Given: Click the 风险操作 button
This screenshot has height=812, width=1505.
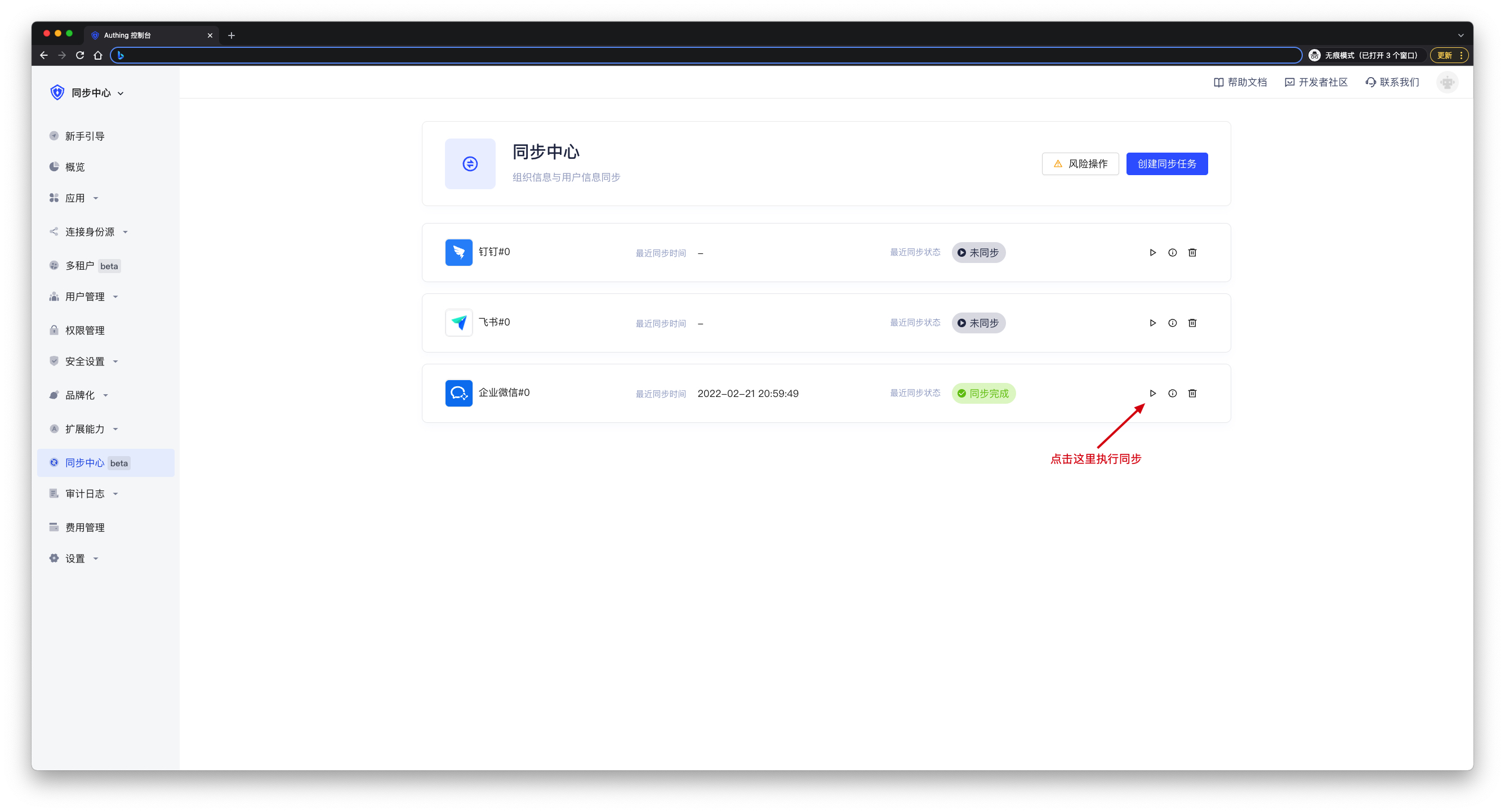Looking at the screenshot, I should coord(1080,163).
